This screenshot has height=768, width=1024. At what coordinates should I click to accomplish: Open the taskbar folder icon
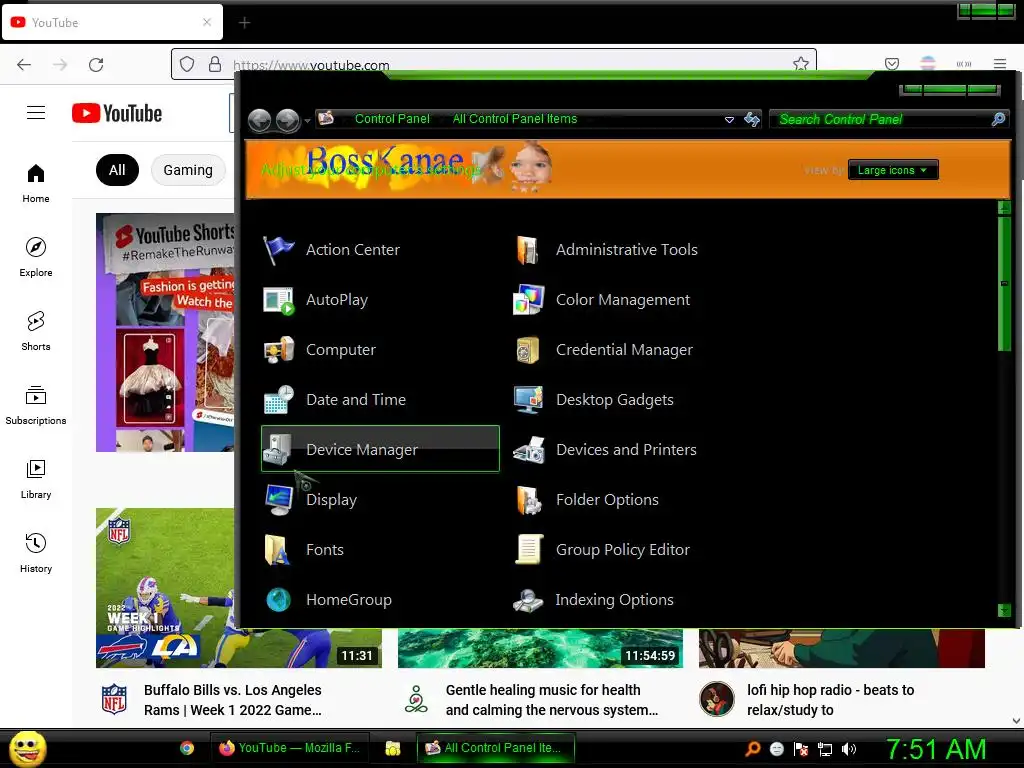392,748
